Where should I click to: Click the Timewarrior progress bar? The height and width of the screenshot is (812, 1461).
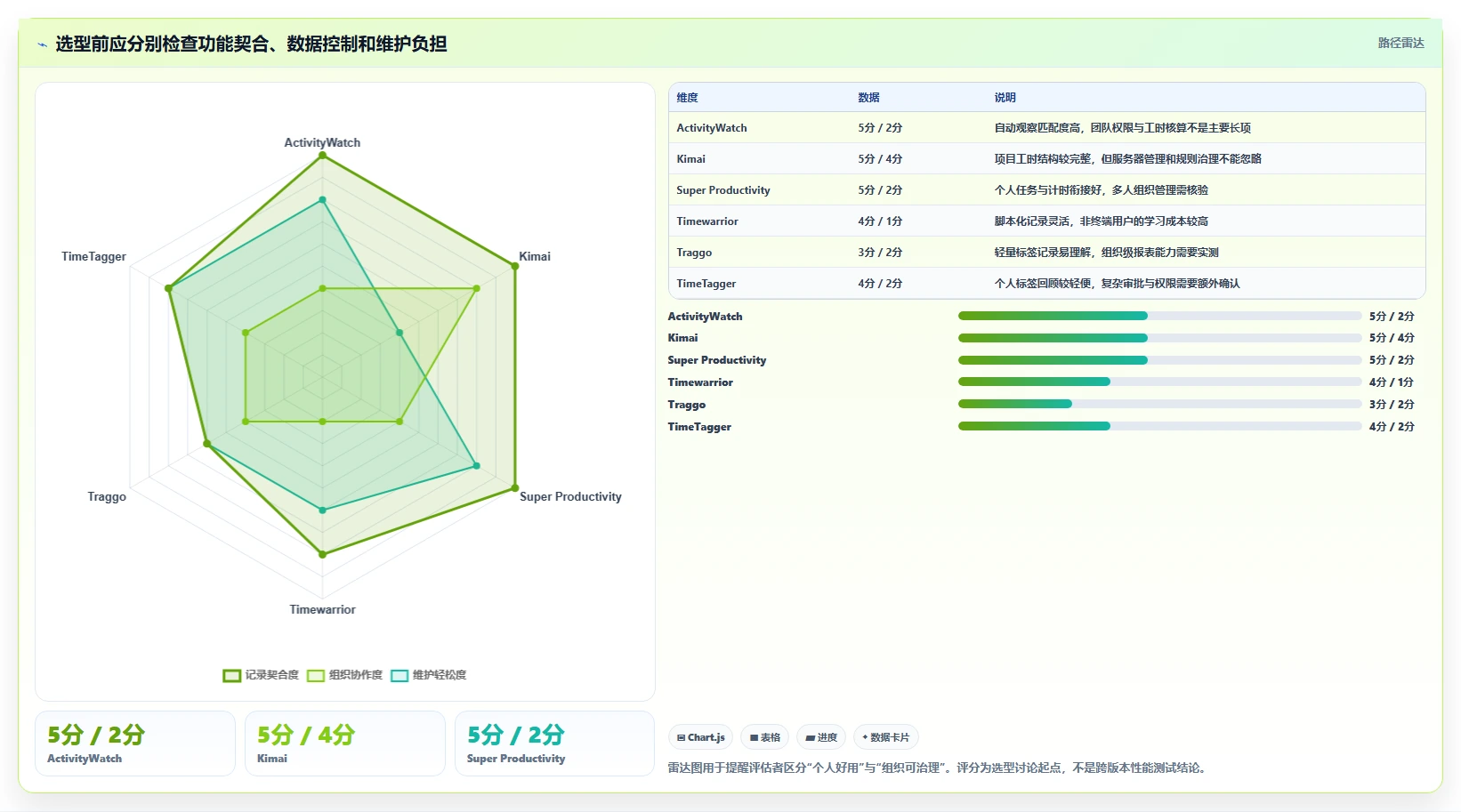pyautogui.click(x=1159, y=382)
